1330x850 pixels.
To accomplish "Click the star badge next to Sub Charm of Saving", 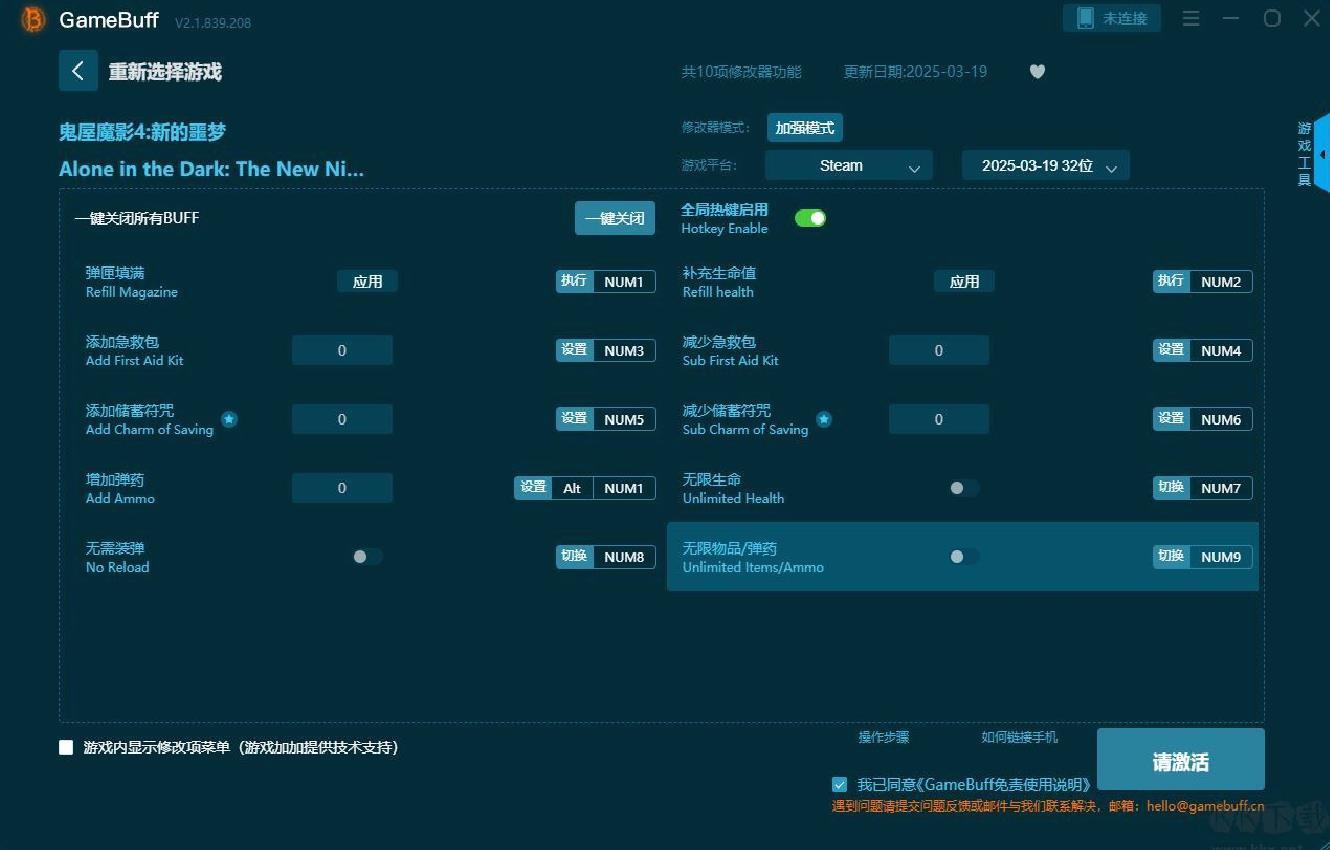I will pyautogui.click(x=824, y=419).
